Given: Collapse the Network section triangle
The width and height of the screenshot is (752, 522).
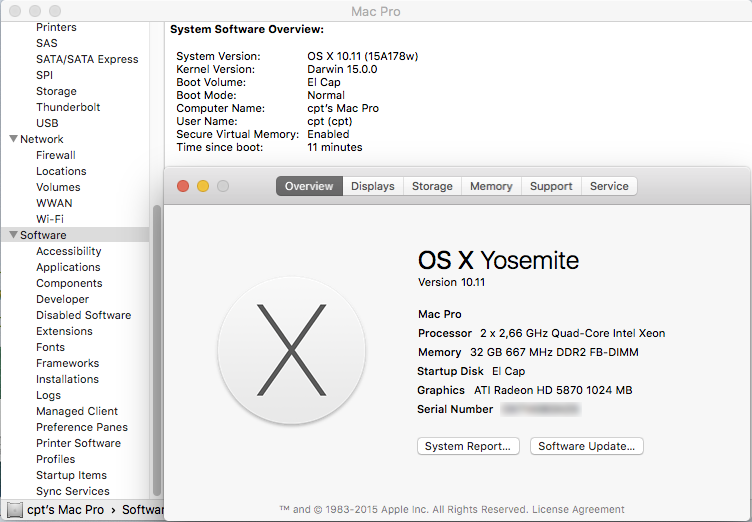Looking at the screenshot, I should coord(13,139).
